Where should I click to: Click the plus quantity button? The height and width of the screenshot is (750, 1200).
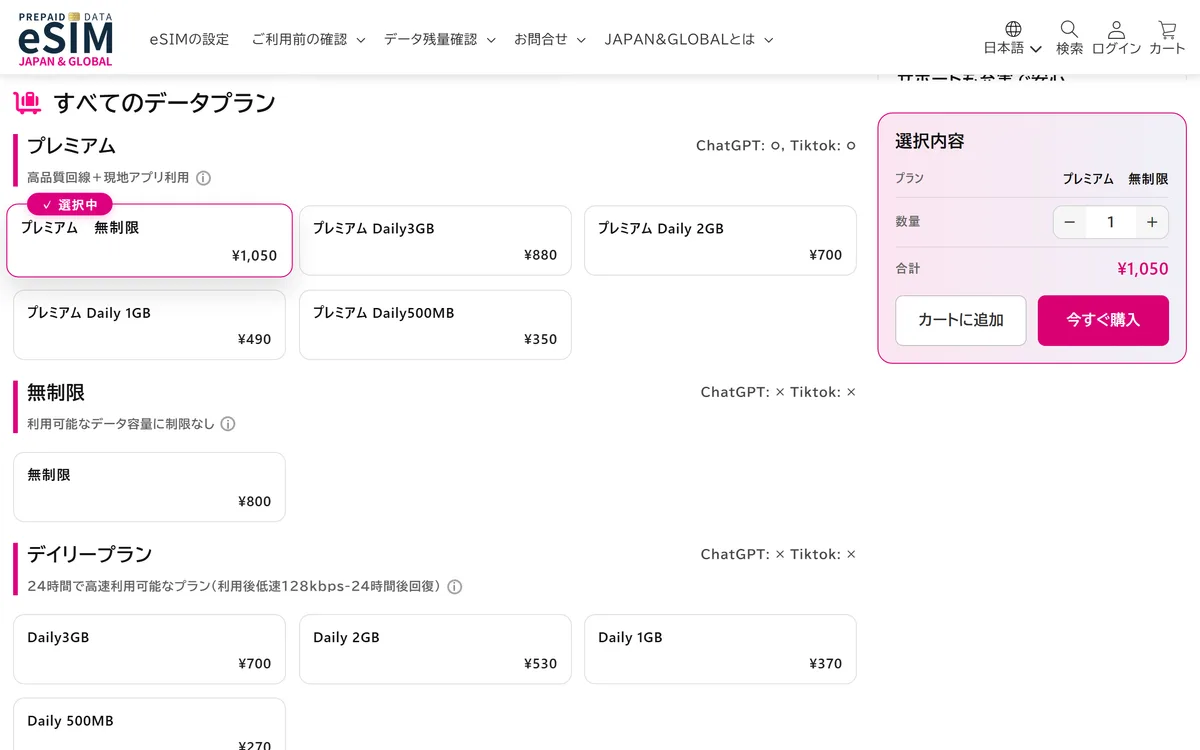(x=1152, y=222)
